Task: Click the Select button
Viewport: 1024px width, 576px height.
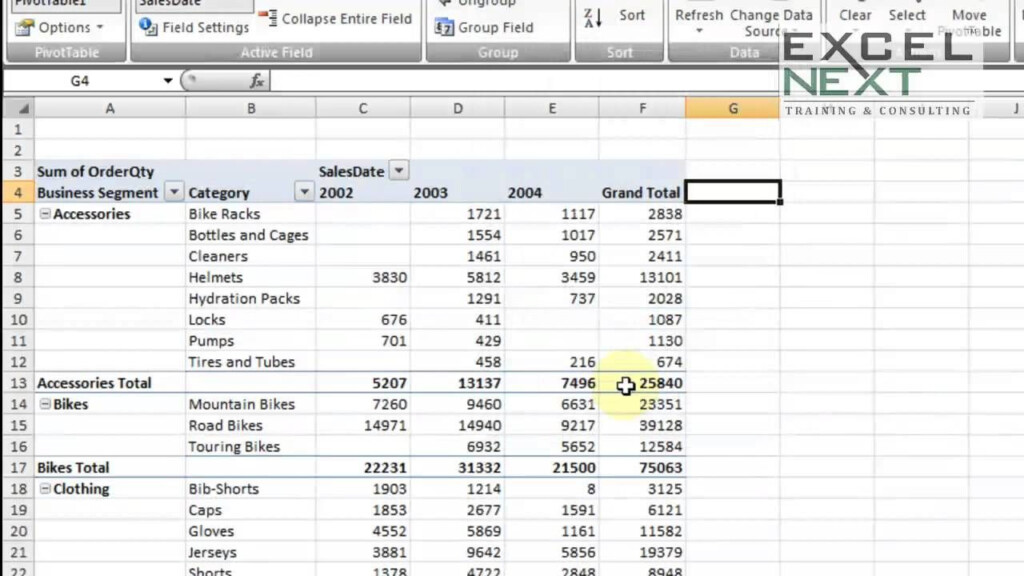Action: 906,15
